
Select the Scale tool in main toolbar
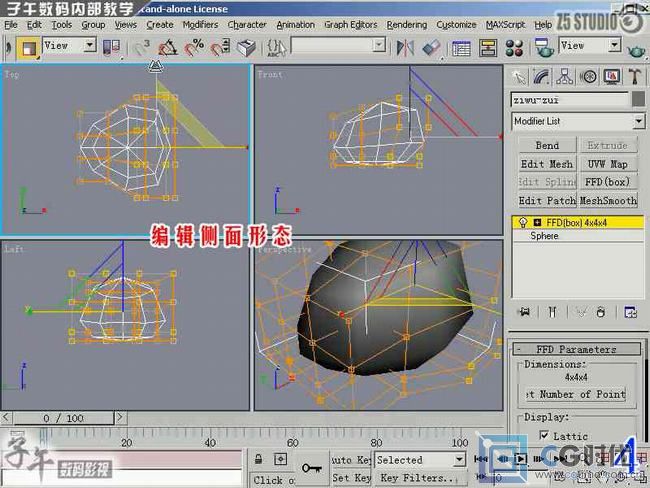(28, 48)
